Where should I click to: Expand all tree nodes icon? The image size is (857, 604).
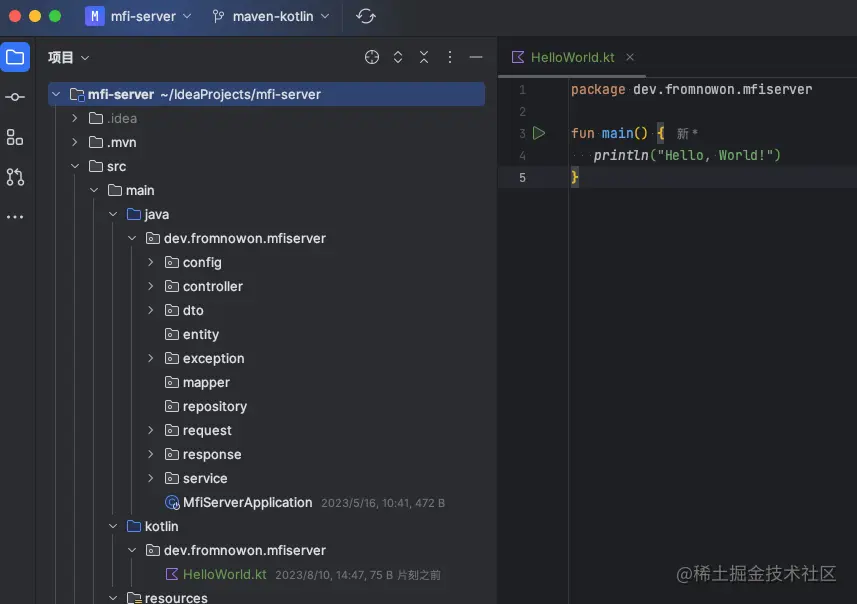pos(398,57)
